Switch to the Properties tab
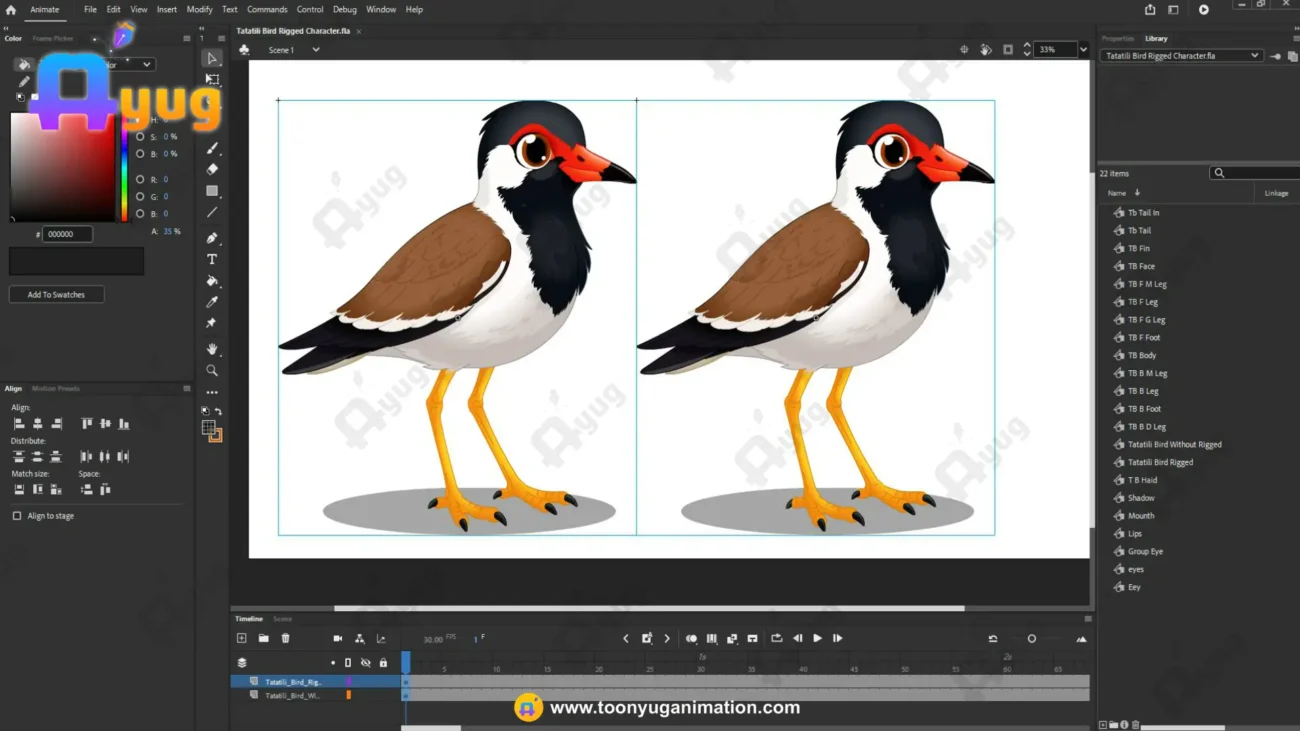Viewport: 1300px width, 731px height. click(1118, 38)
